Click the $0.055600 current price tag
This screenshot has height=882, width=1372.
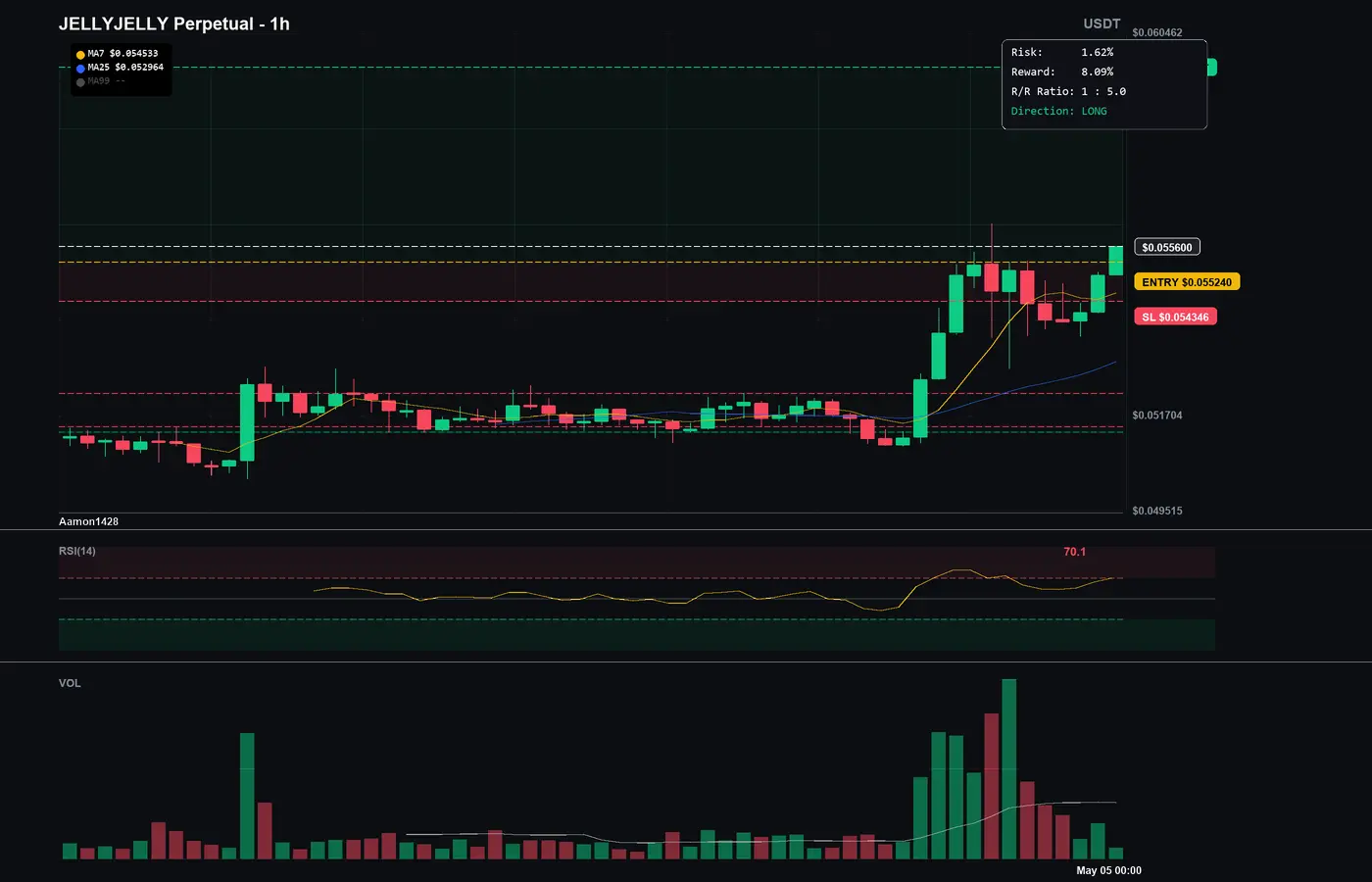click(1167, 247)
